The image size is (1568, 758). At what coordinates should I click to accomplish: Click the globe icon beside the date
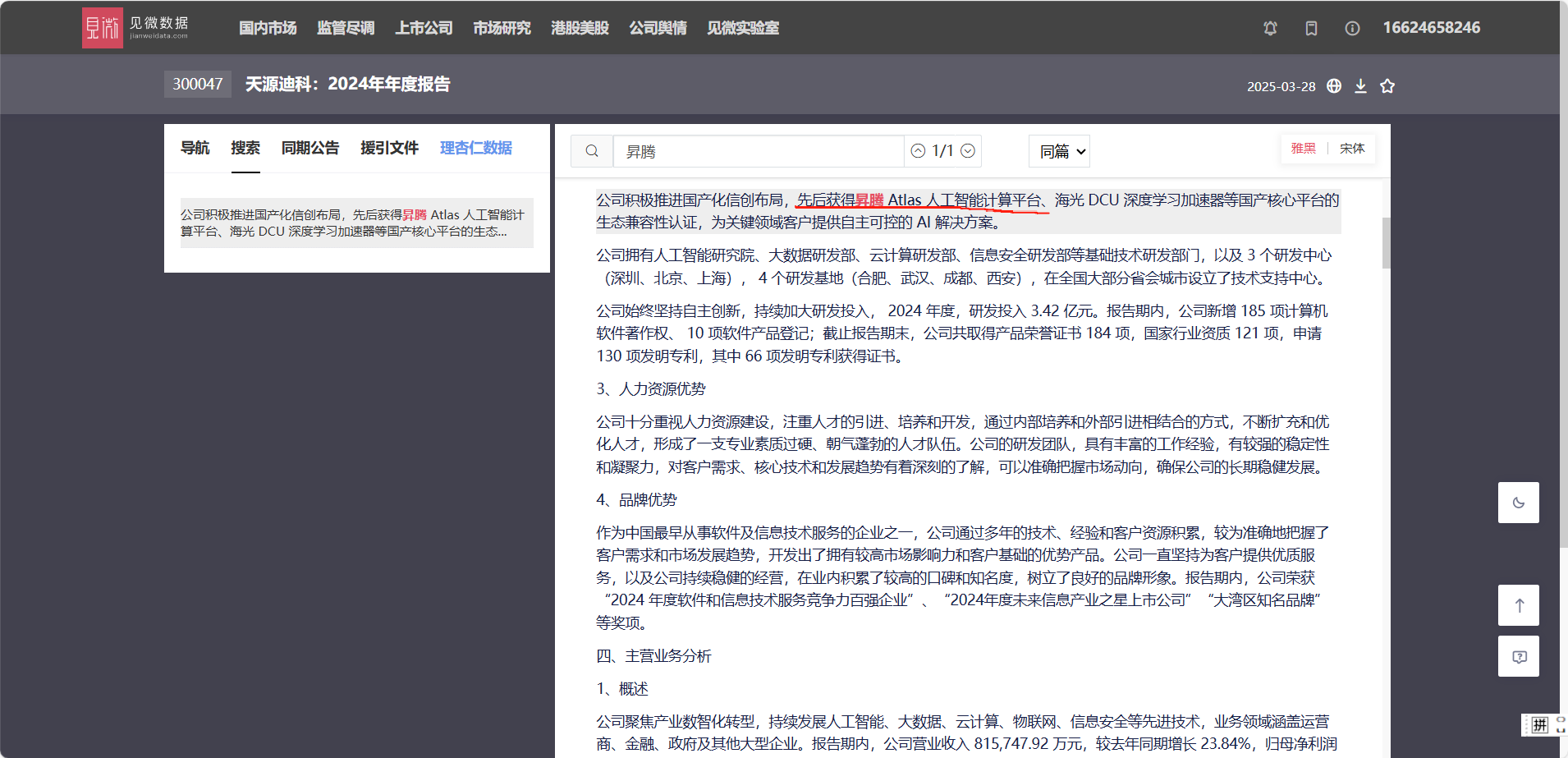[1334, 85]
